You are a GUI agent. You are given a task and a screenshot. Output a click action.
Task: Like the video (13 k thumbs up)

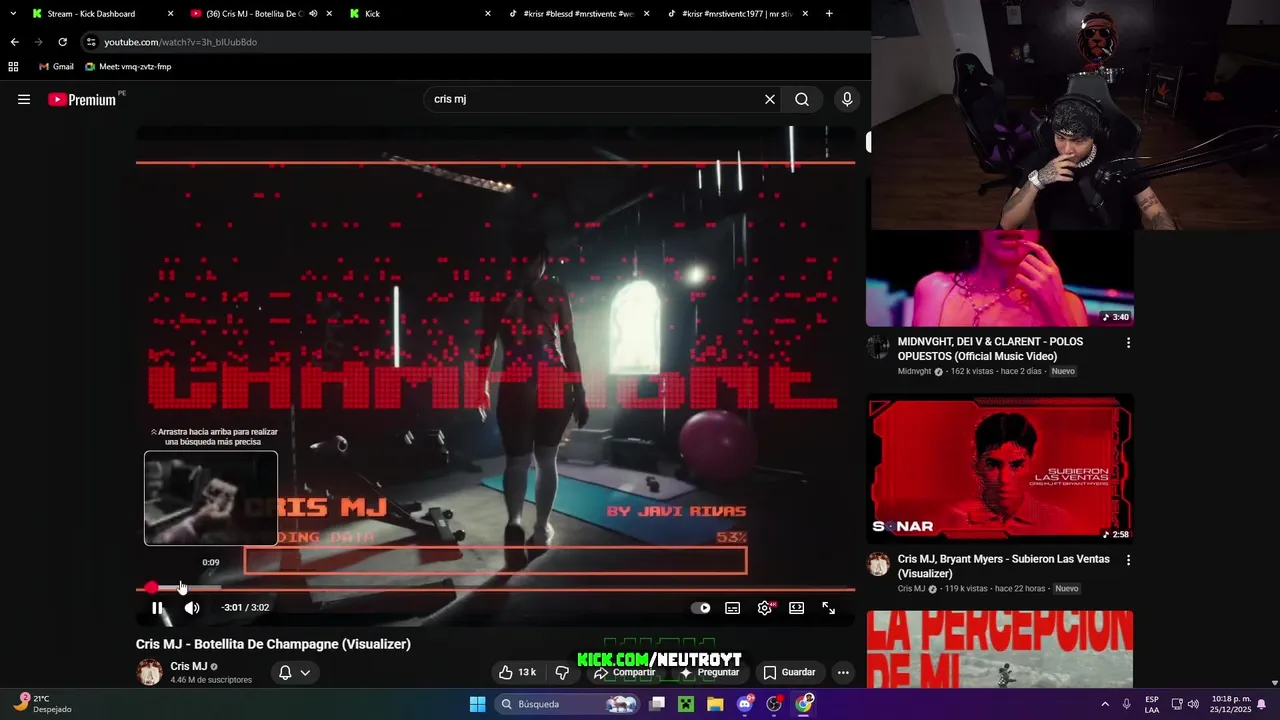(519, 672)
